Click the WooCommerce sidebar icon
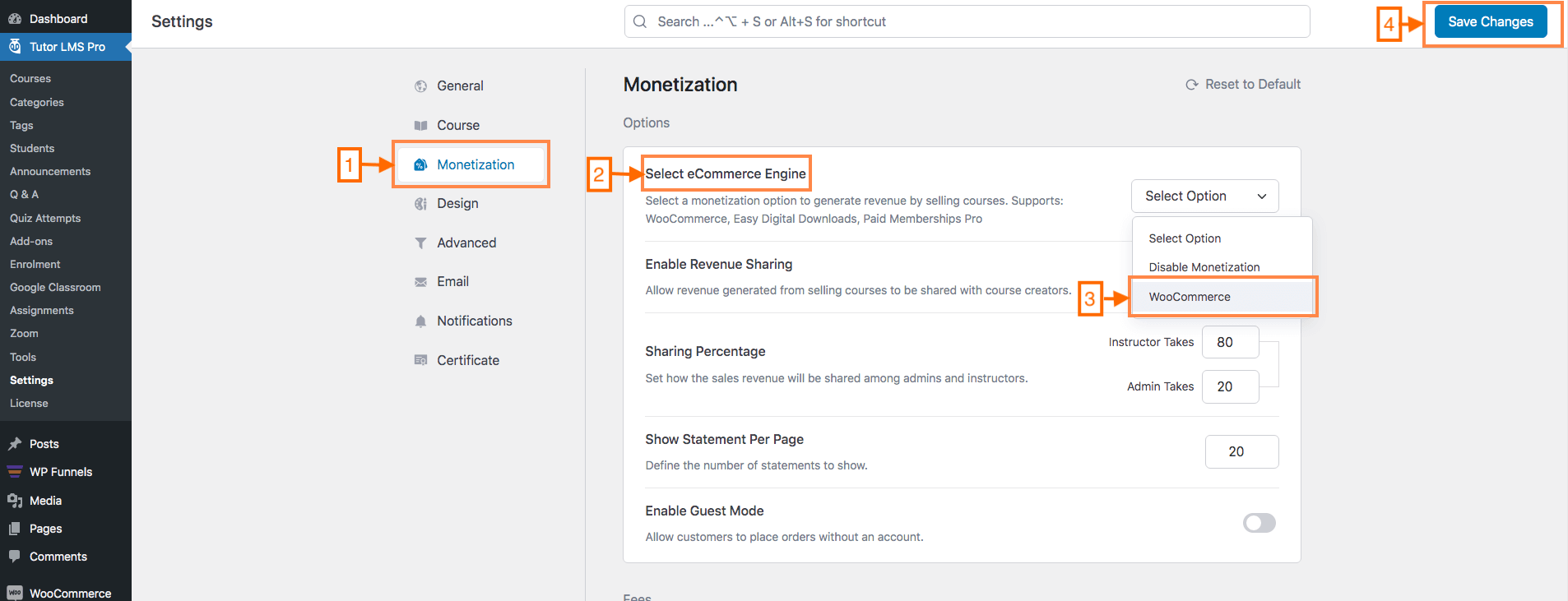Screen dimensions: 1568x601 coord(15,593)
